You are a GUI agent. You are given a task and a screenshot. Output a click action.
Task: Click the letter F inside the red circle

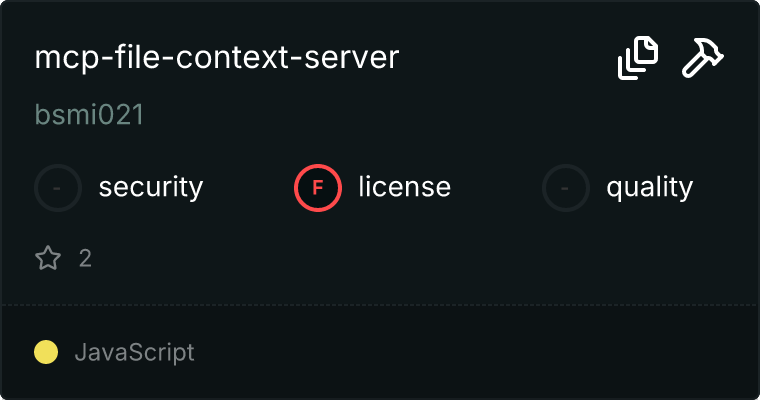tap(318, 187)
